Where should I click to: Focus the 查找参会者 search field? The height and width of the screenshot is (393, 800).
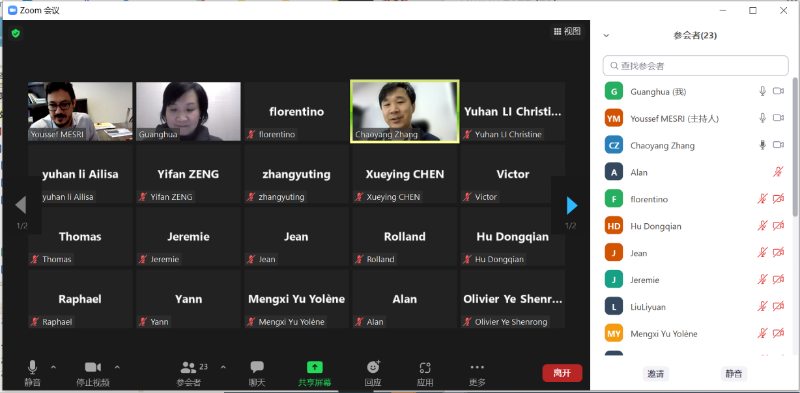point(695,66)
